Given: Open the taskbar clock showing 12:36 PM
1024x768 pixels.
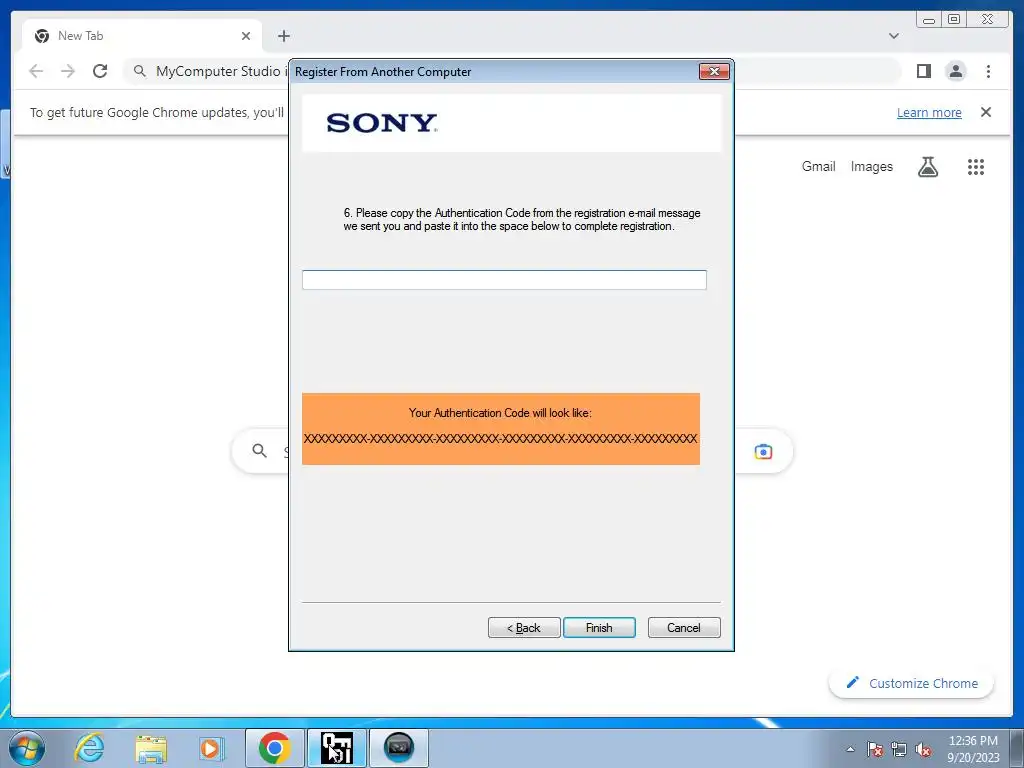Looking at the screenshot, I should point(973,749).
